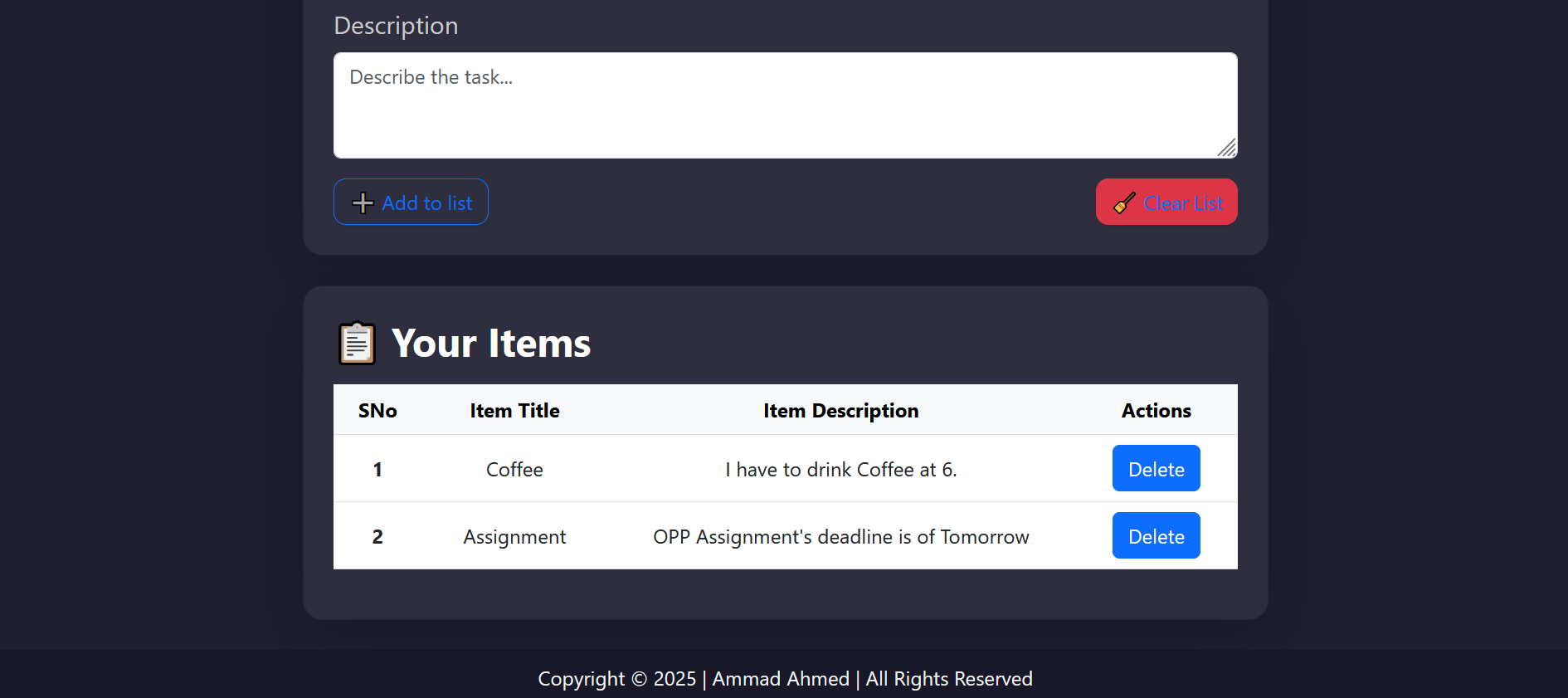The height and width of the screenshot is (698, 1568).
Task: Click the Item Description column header
Action: tap(840, 411)
